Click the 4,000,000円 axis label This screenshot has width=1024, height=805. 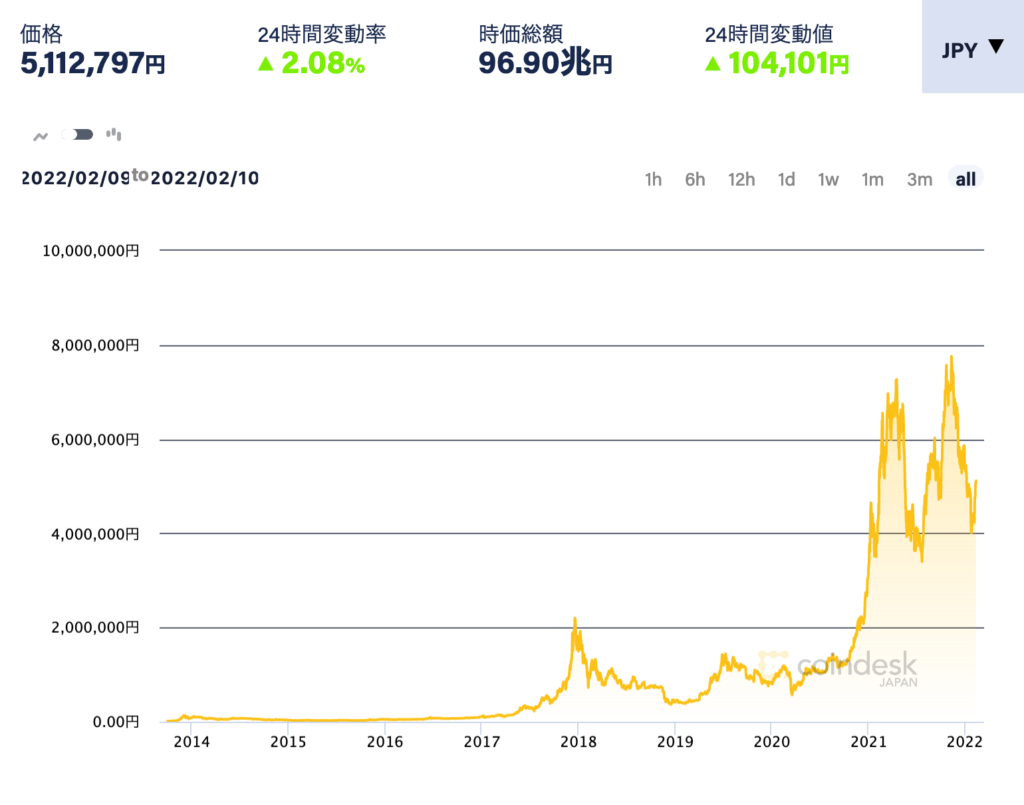tap(95, 534)
